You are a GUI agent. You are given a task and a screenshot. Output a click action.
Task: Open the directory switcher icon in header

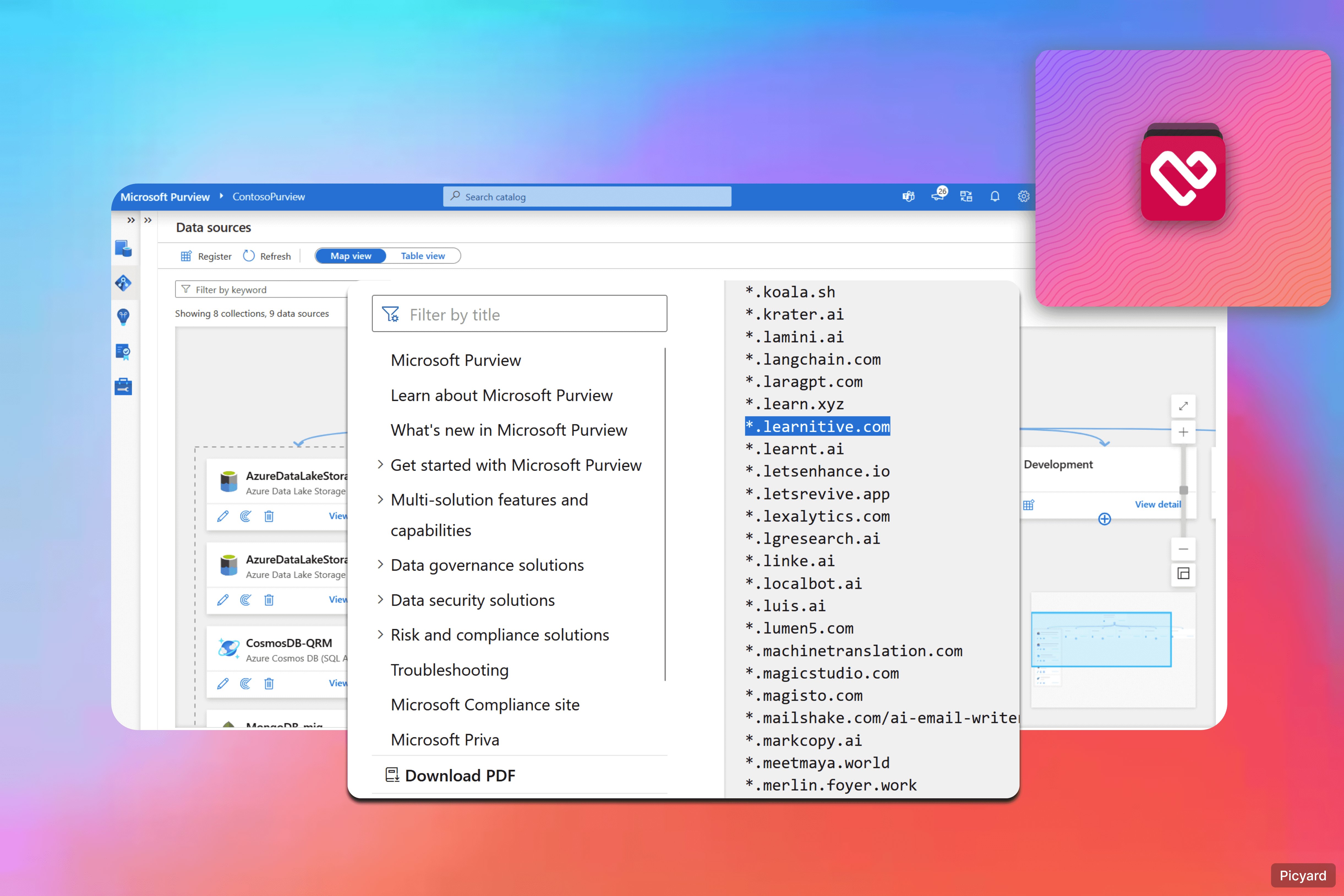pyautogui.click(x=966, y=196)
